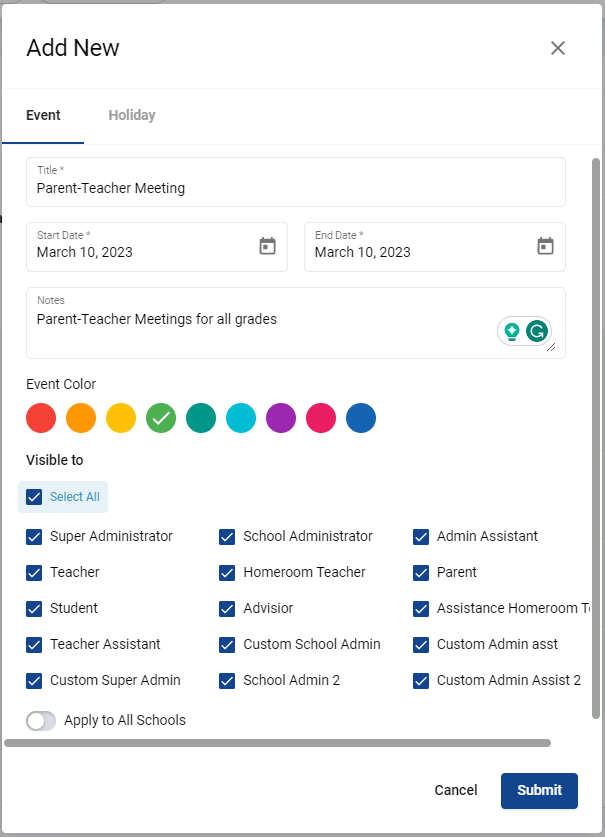Select the red event color
This screenshot has width=605, height=837.
pos(41,418)
